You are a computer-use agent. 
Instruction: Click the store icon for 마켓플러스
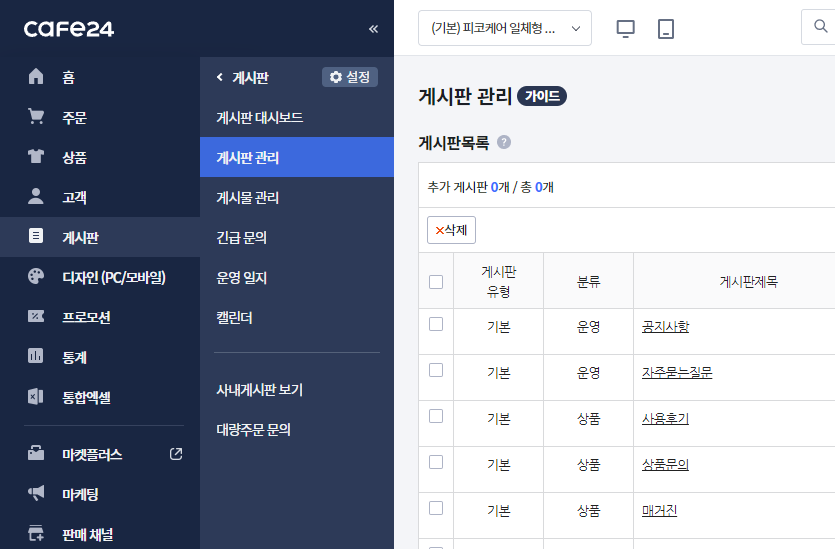coord(36,453)
